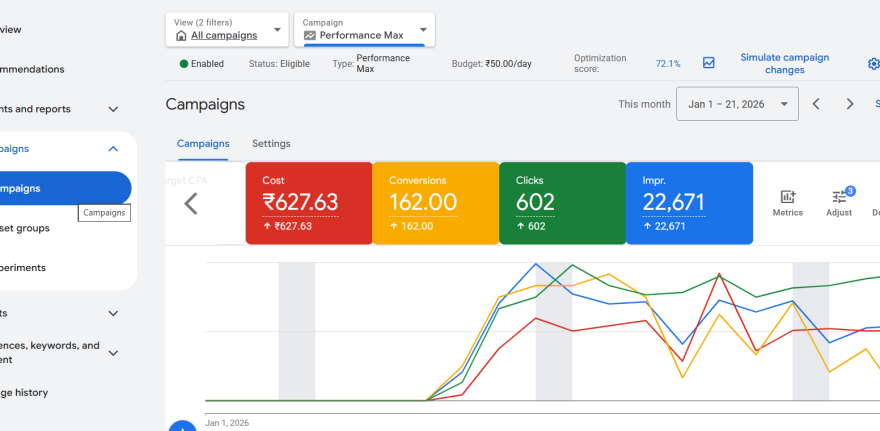Select the green Clicks scorecard
880x431 pixels.
(x=561, y=203)
